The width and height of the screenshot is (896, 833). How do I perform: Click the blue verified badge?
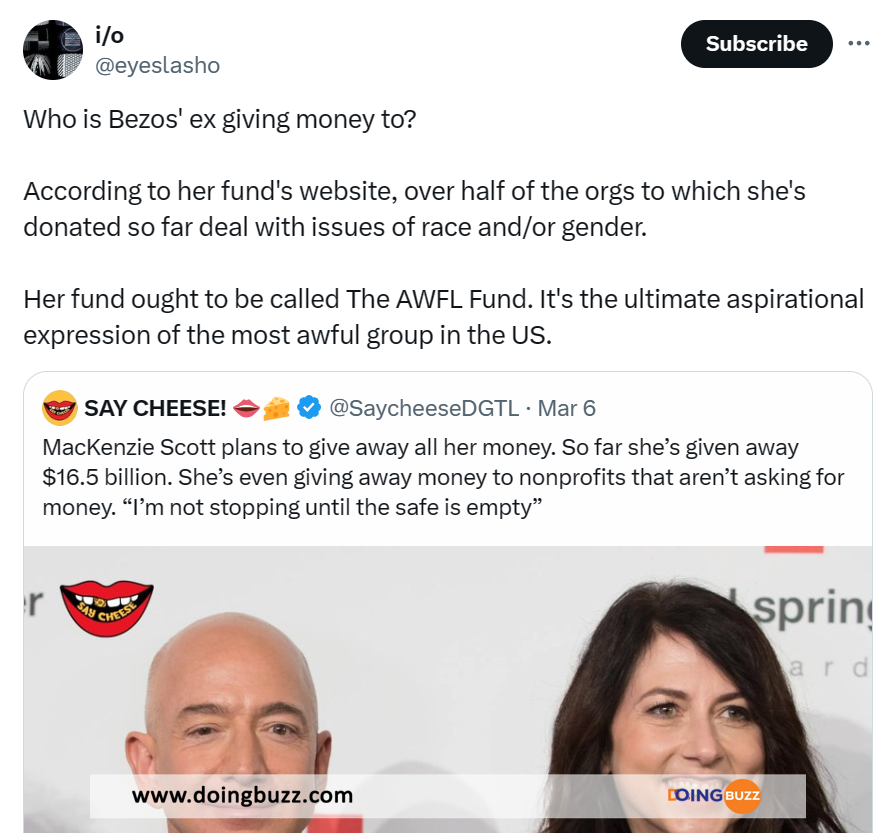[x=309, y=408]
